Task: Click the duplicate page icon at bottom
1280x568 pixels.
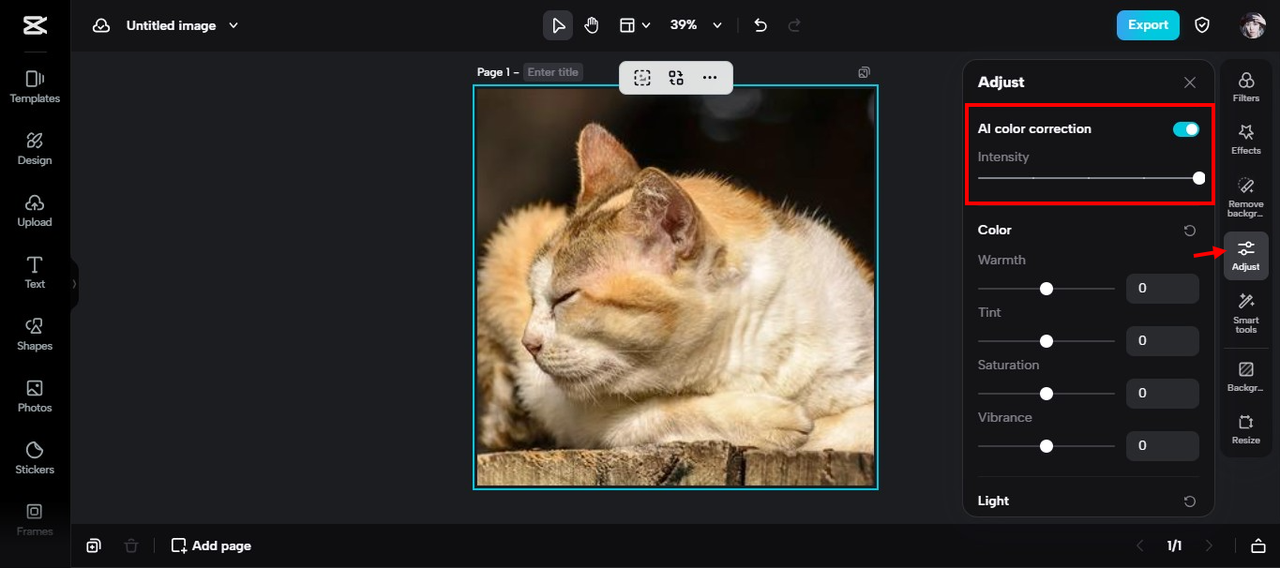Action: [x=93, y=545]
